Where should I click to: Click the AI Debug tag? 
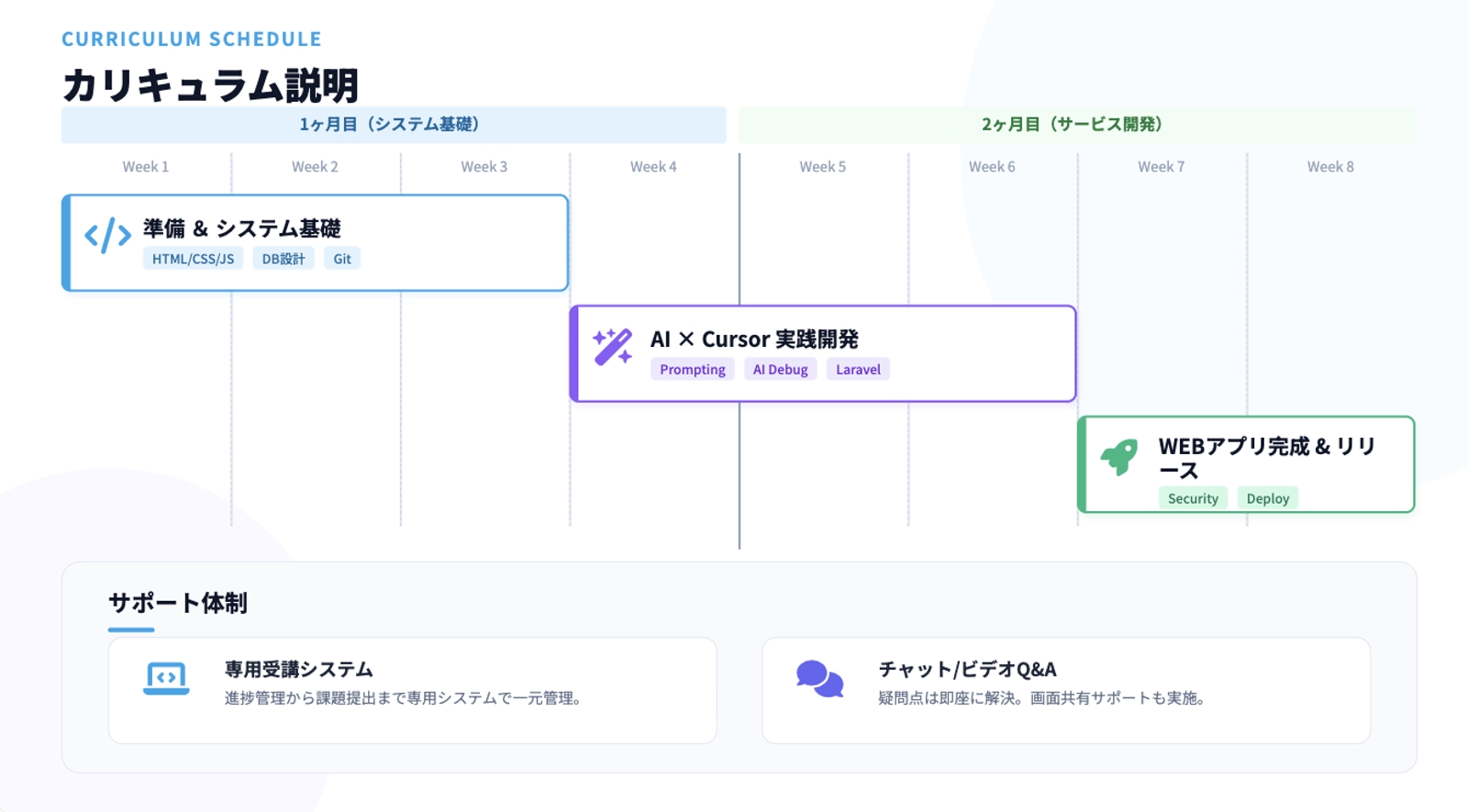coord(780,370)
